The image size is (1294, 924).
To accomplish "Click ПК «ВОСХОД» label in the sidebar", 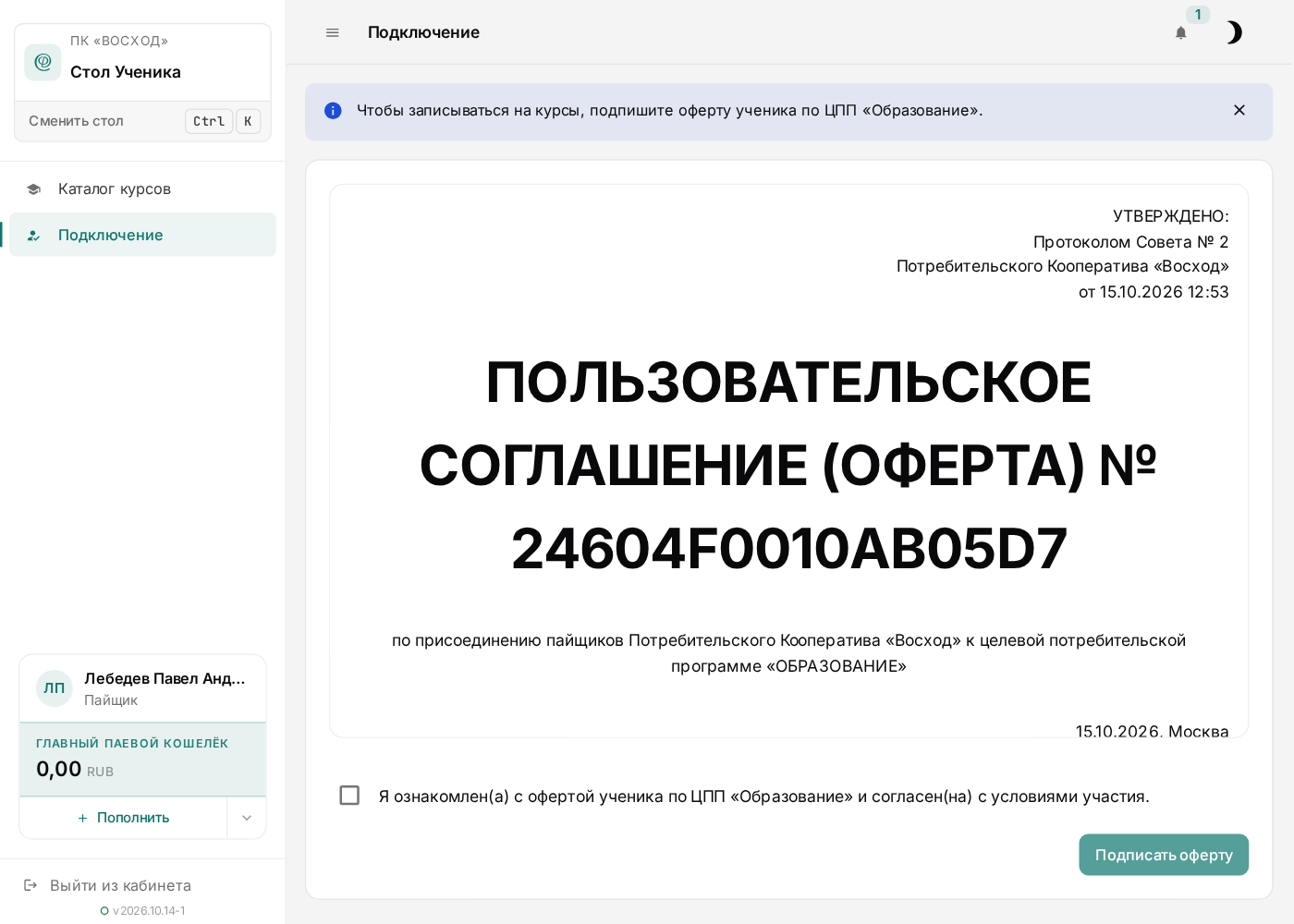I will click(119, 41).
